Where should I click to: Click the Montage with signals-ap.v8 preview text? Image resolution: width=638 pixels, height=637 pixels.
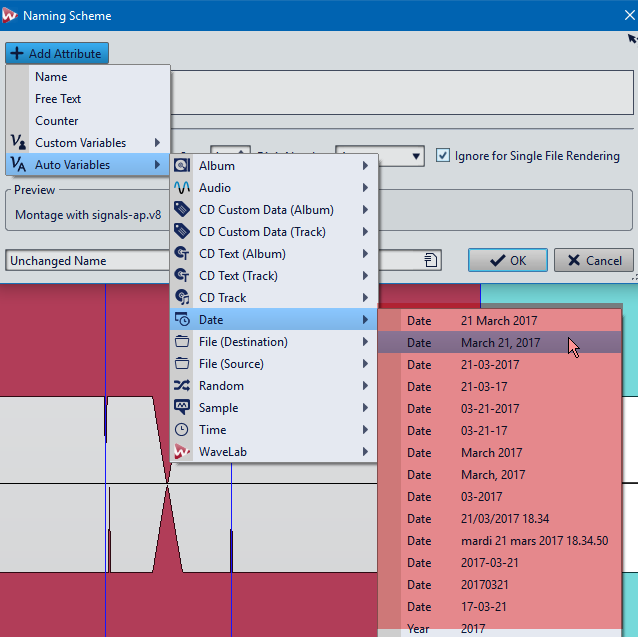pos(88,215)
